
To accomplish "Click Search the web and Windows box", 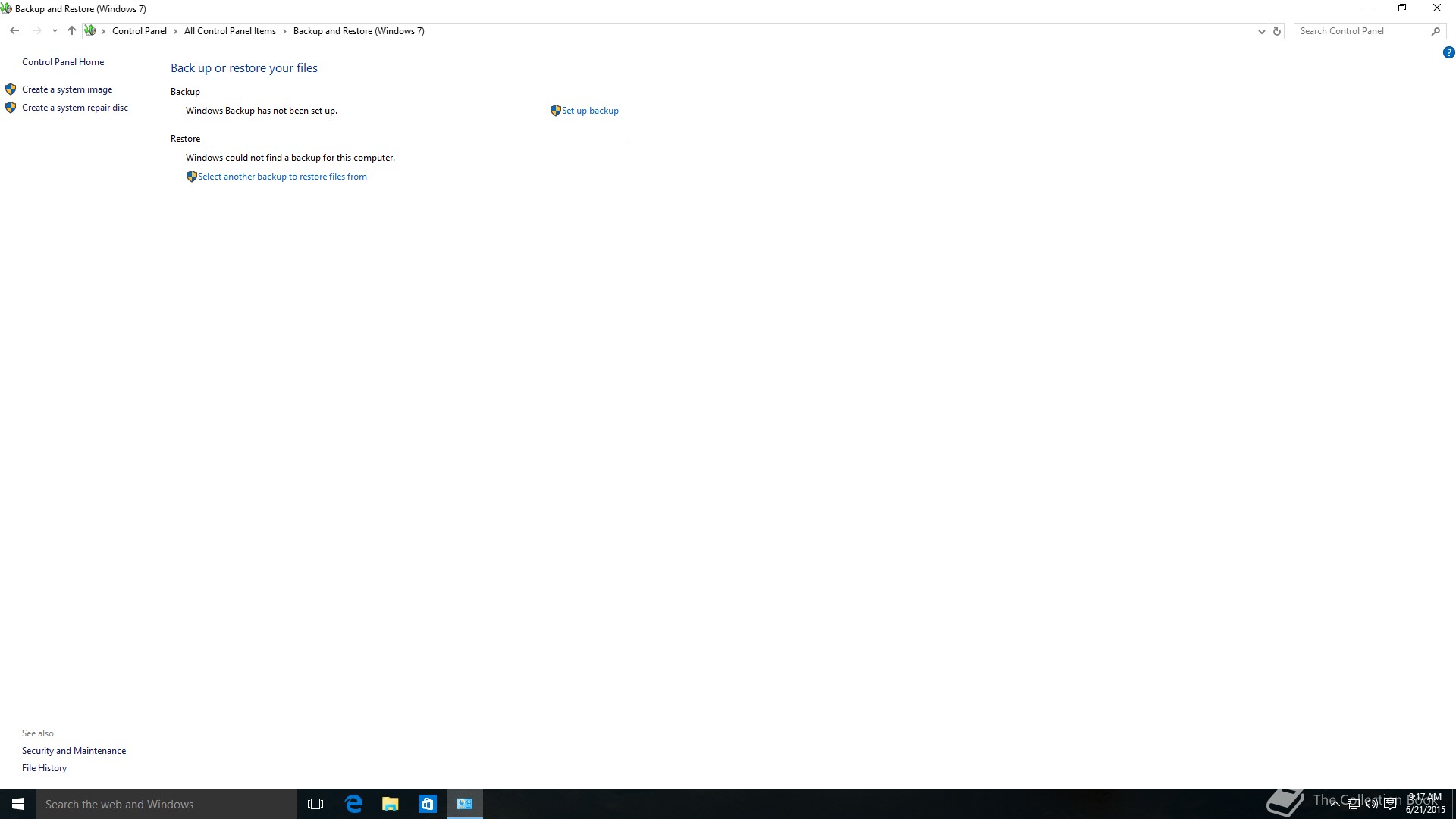I will 167,804.
